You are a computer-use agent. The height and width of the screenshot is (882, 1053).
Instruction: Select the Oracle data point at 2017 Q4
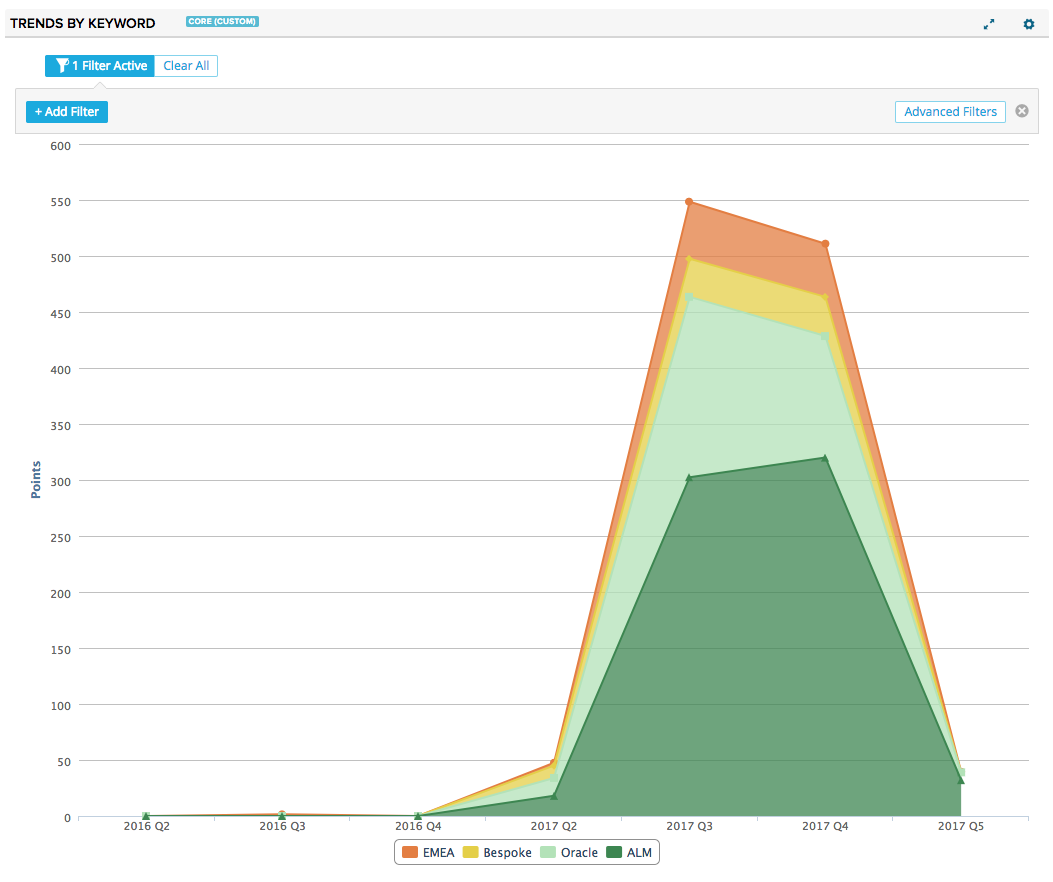coord(825,336)
